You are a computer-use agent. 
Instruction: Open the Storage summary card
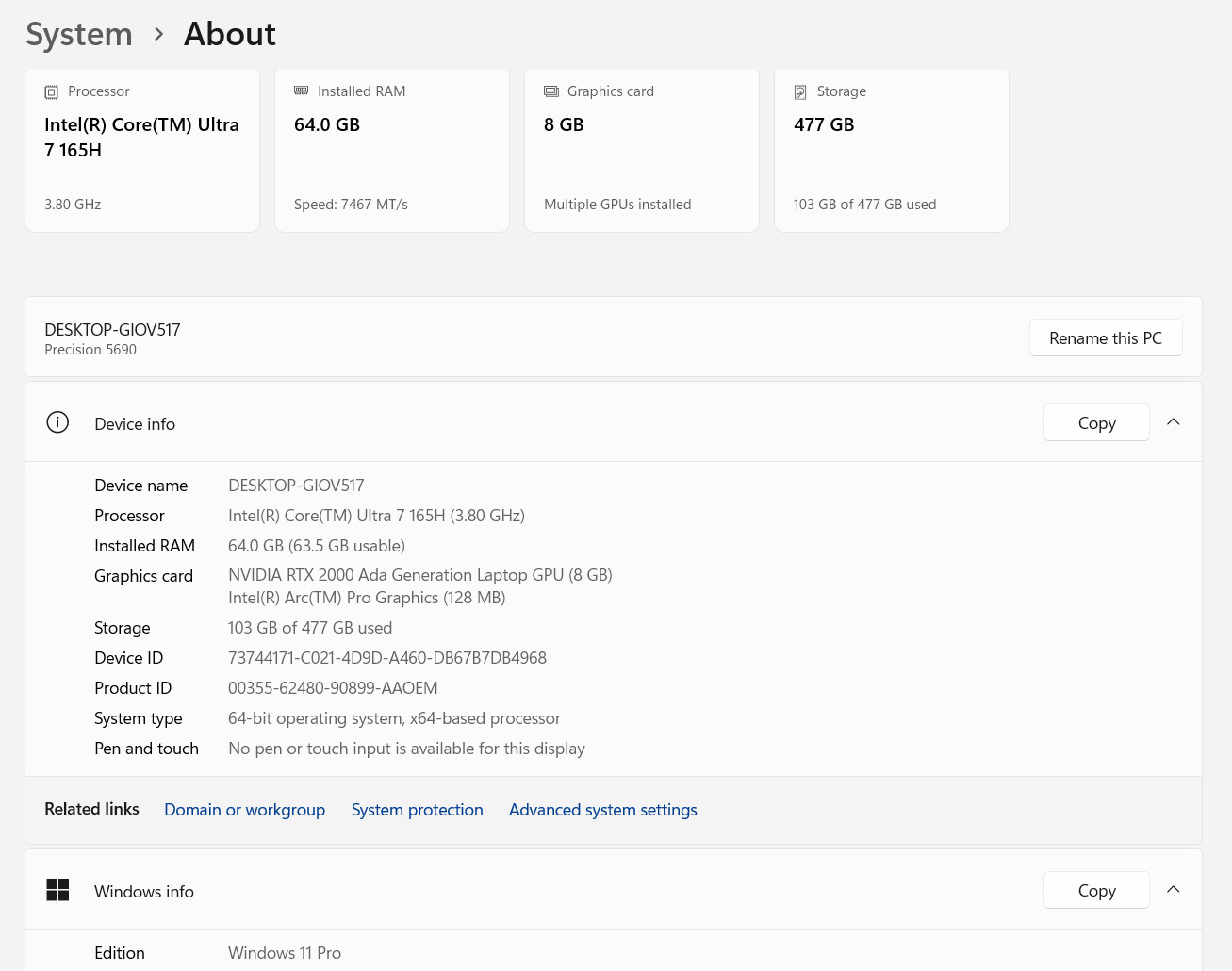[892, 149]
